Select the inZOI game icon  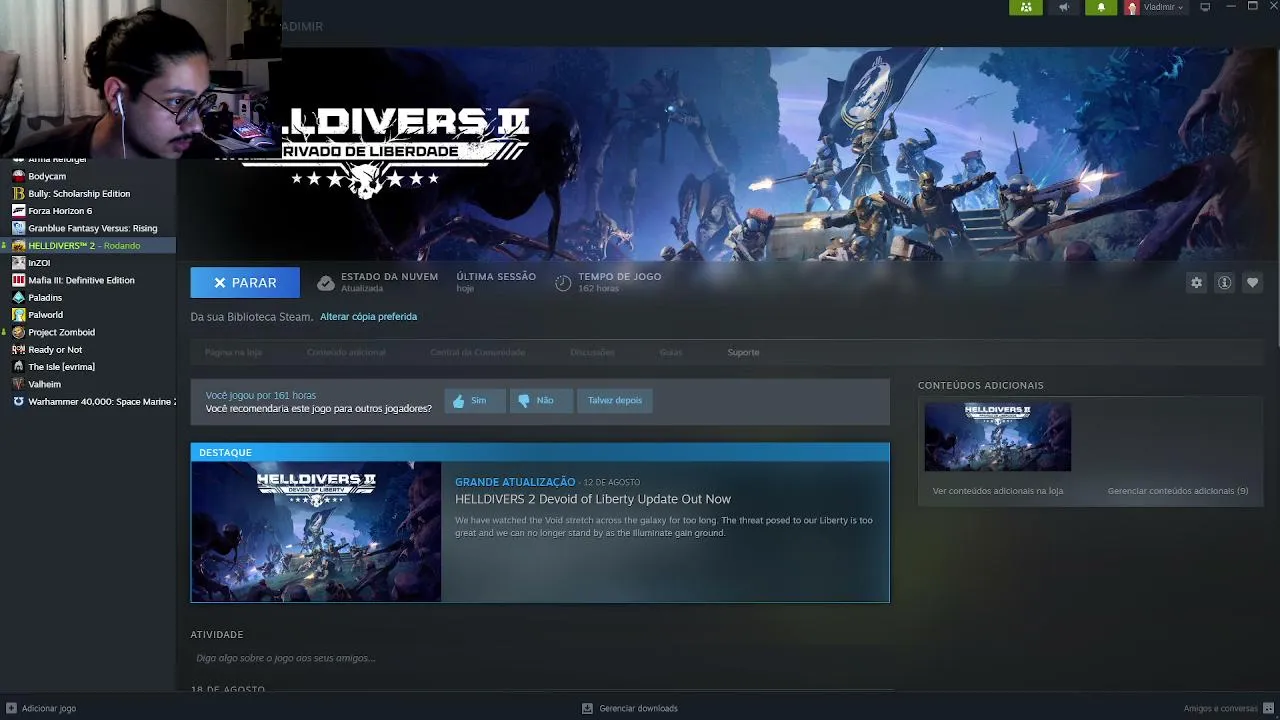pyautogui.click(x=18, y=263)
